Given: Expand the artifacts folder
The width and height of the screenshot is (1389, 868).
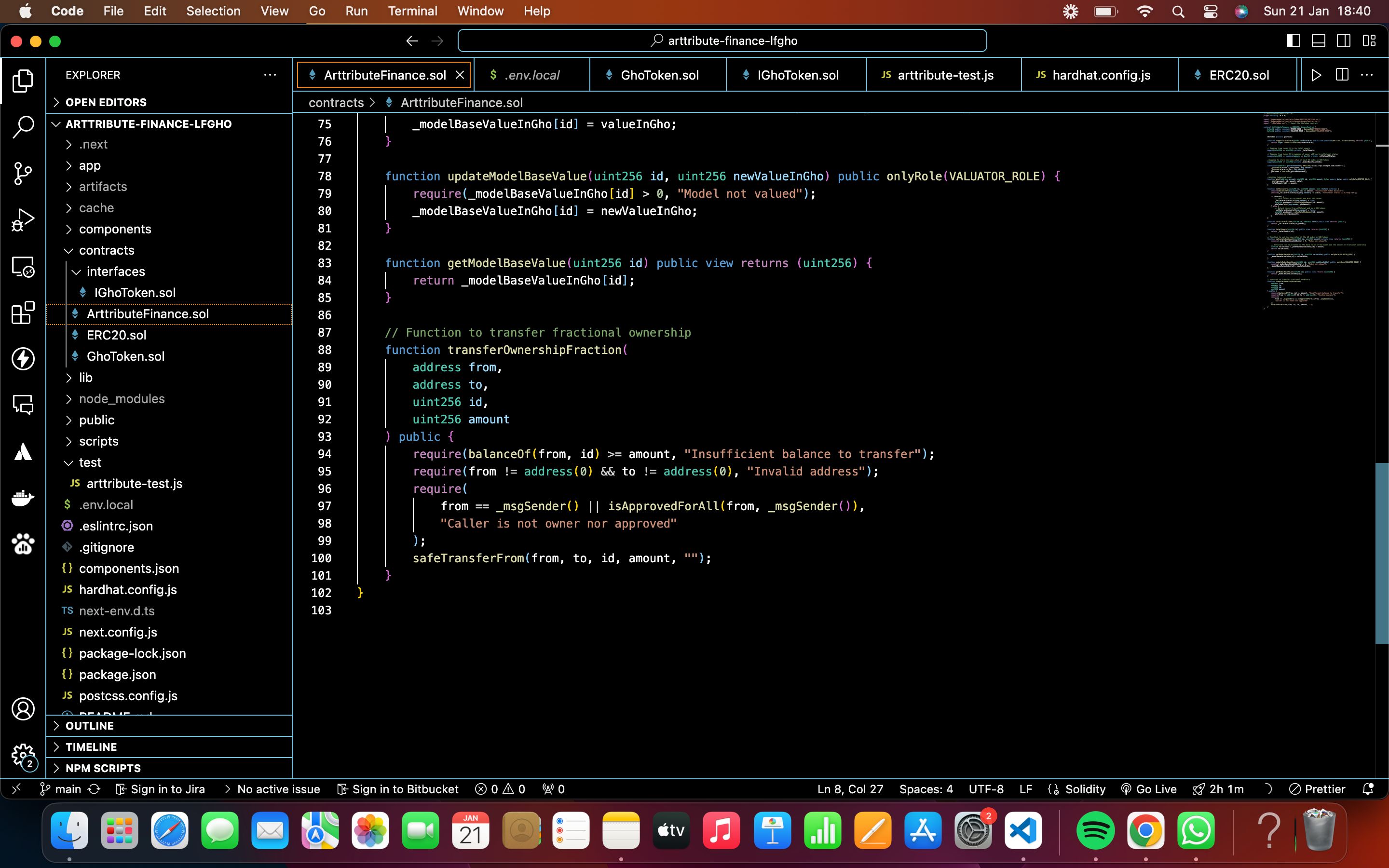Looking at the screenshot, I should [169, 187].
